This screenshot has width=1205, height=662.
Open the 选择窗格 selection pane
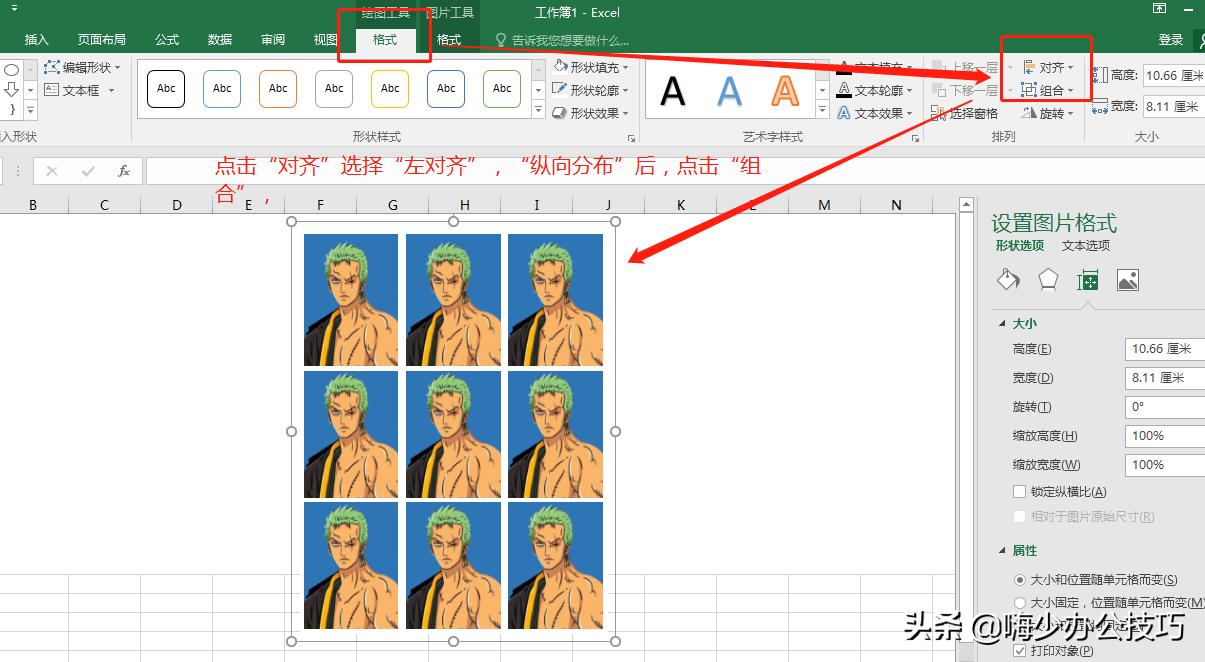(x=964, y=113)
